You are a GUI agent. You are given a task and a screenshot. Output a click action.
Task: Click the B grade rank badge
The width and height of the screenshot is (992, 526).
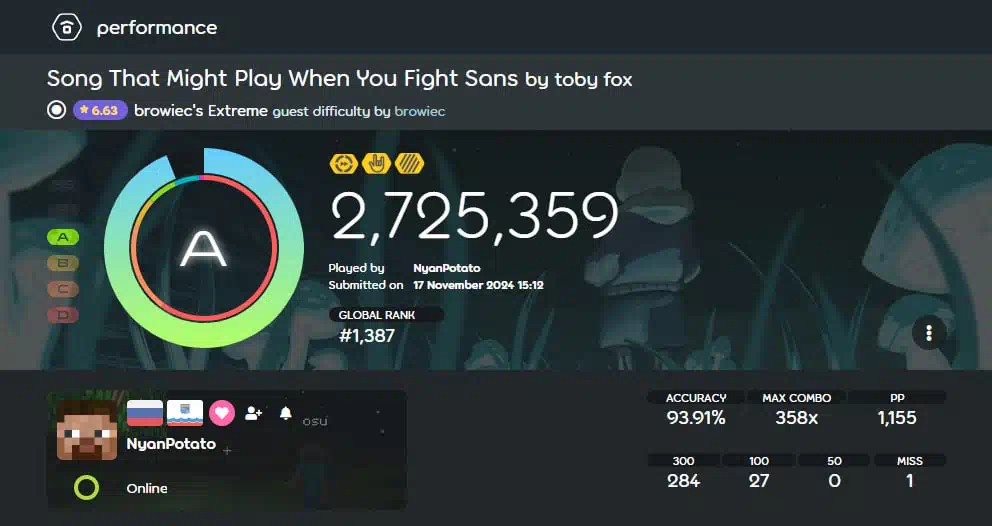click(63, 263)
